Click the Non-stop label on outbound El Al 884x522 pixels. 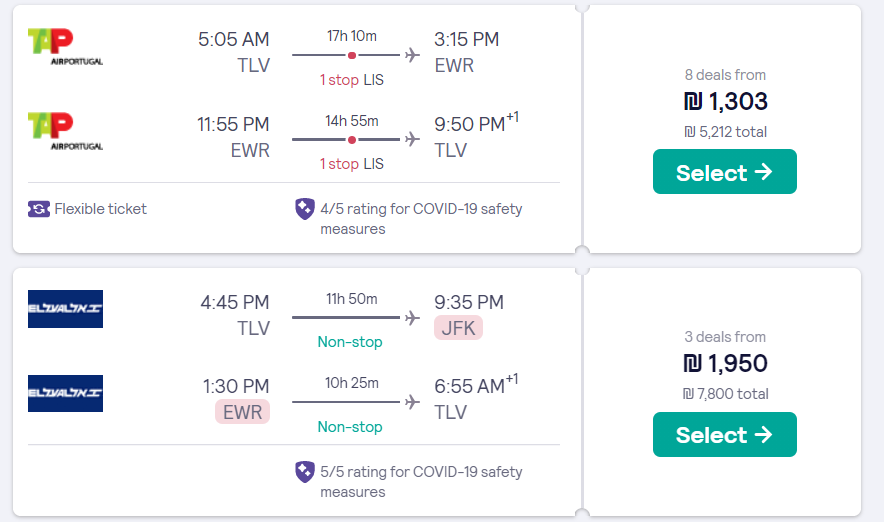350,342
